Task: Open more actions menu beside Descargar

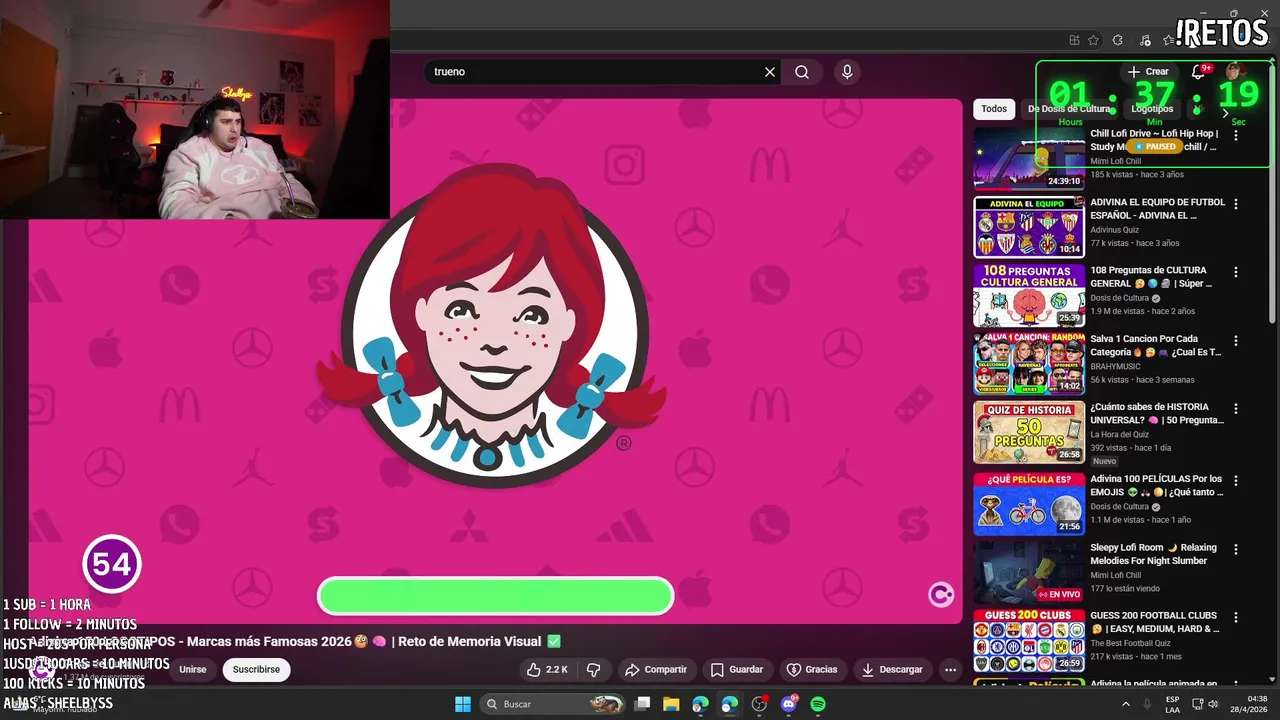Action: (x=951, y=669)
